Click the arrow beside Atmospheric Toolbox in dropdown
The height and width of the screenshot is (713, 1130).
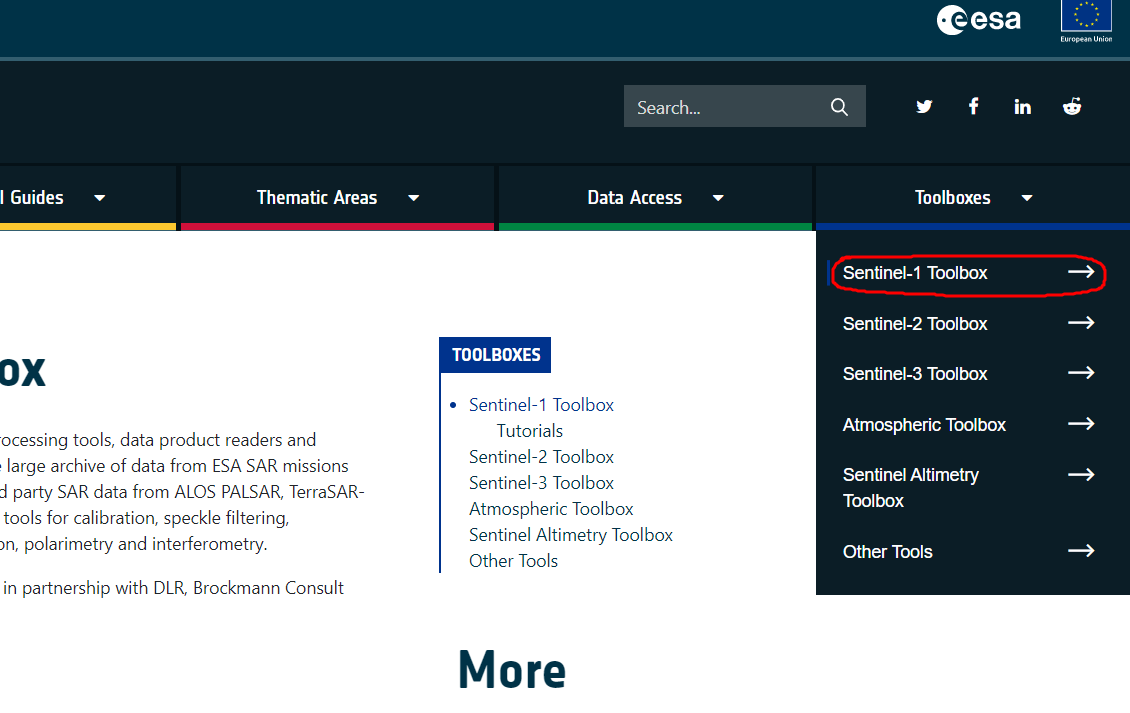pyautogui.click(x=1081, y=424)
